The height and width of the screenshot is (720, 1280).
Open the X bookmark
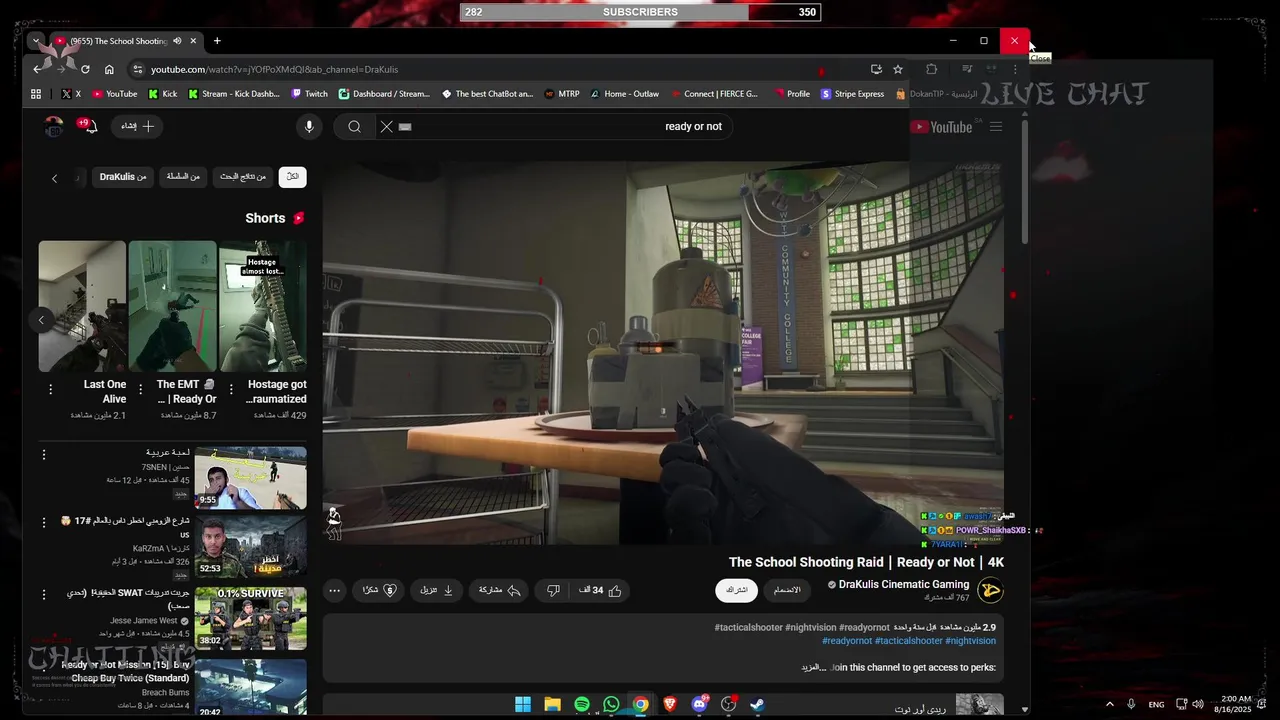71,94
